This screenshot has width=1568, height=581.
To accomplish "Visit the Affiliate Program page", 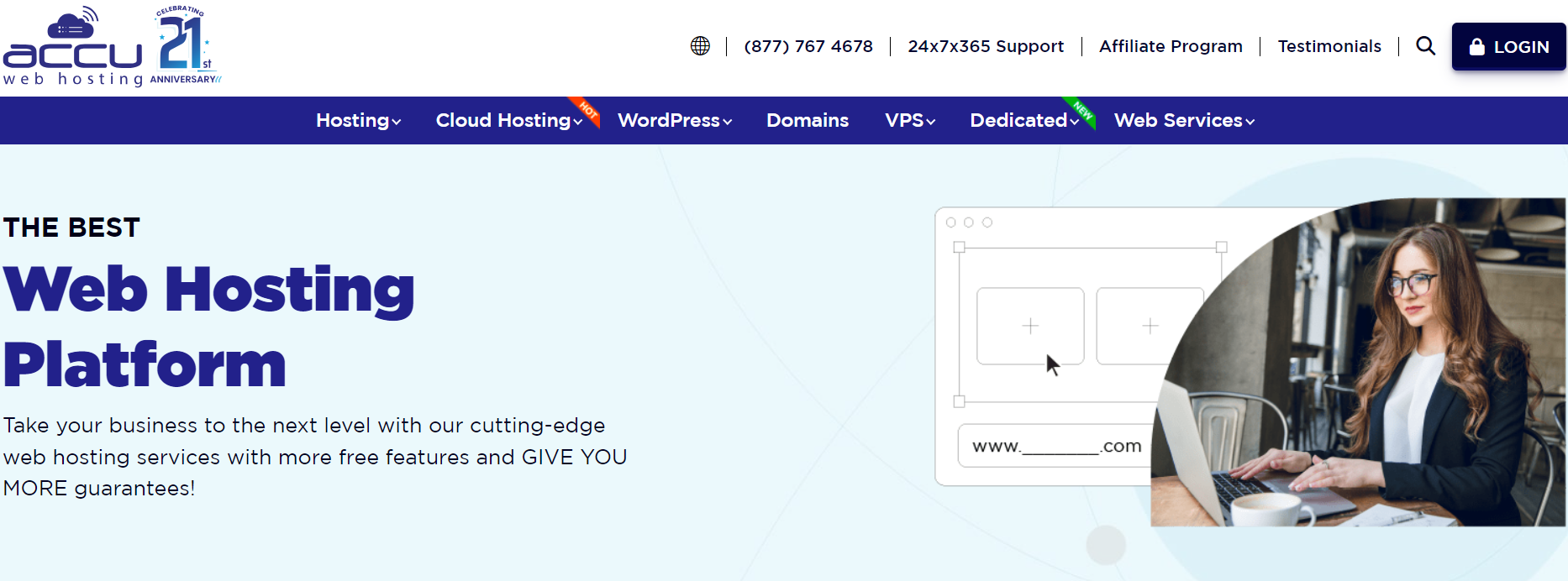I will click(x=1171, y=46).
